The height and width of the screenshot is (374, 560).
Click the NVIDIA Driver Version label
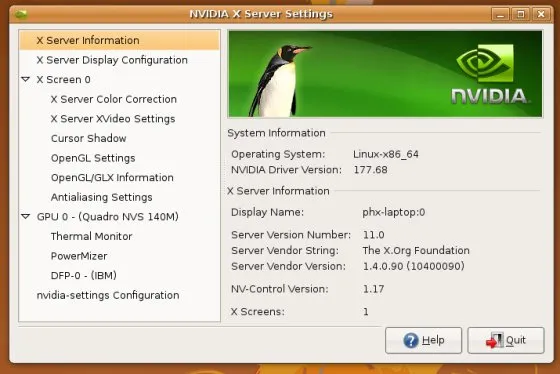pyautogui.click(x=286, y=170)
